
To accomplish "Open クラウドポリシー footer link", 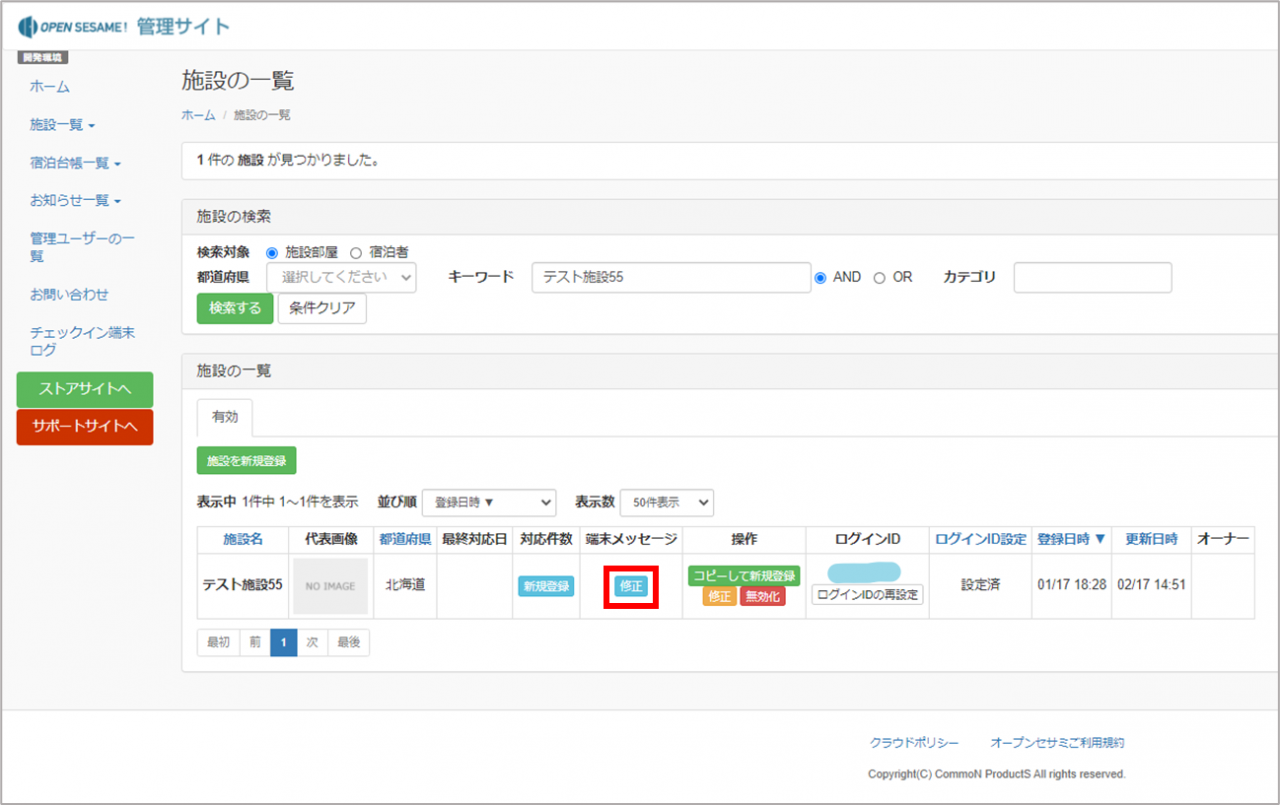I will coord(914,743).
